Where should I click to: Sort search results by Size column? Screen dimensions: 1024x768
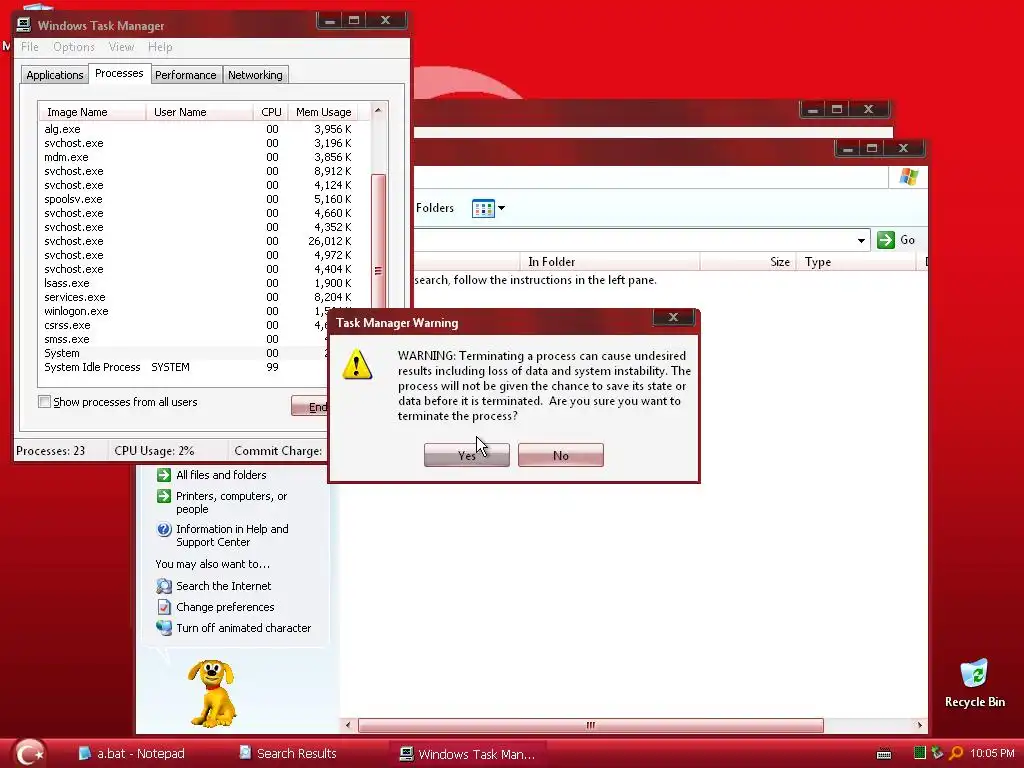point(748,262)
